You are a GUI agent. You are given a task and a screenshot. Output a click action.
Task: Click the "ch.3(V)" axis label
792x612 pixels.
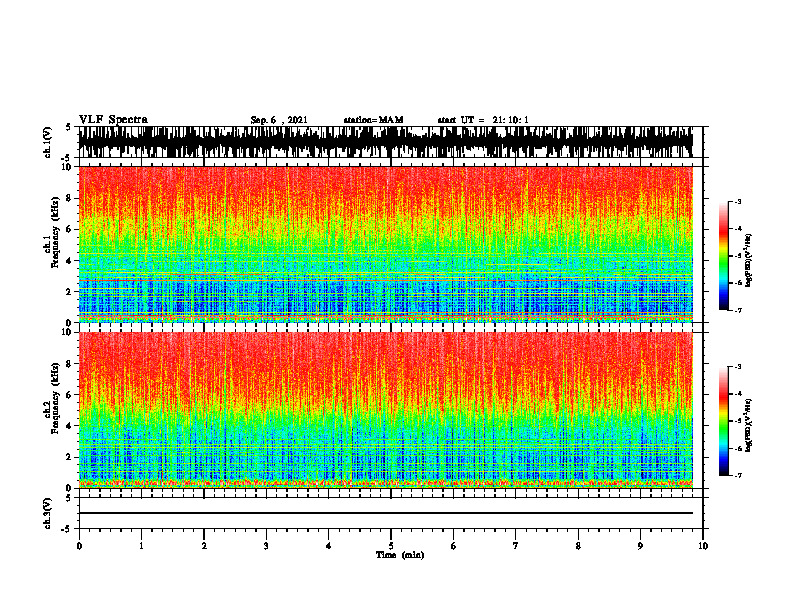click(x=48, y=514)
